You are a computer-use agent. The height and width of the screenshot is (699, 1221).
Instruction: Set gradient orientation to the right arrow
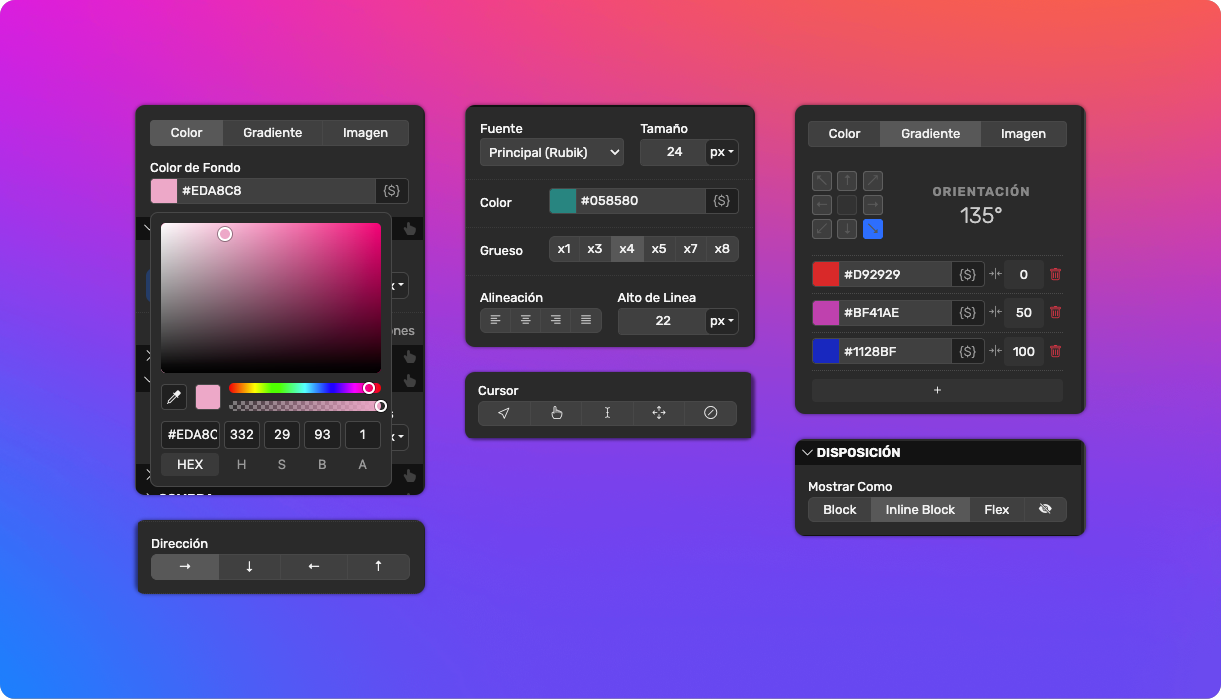point(873,205)
